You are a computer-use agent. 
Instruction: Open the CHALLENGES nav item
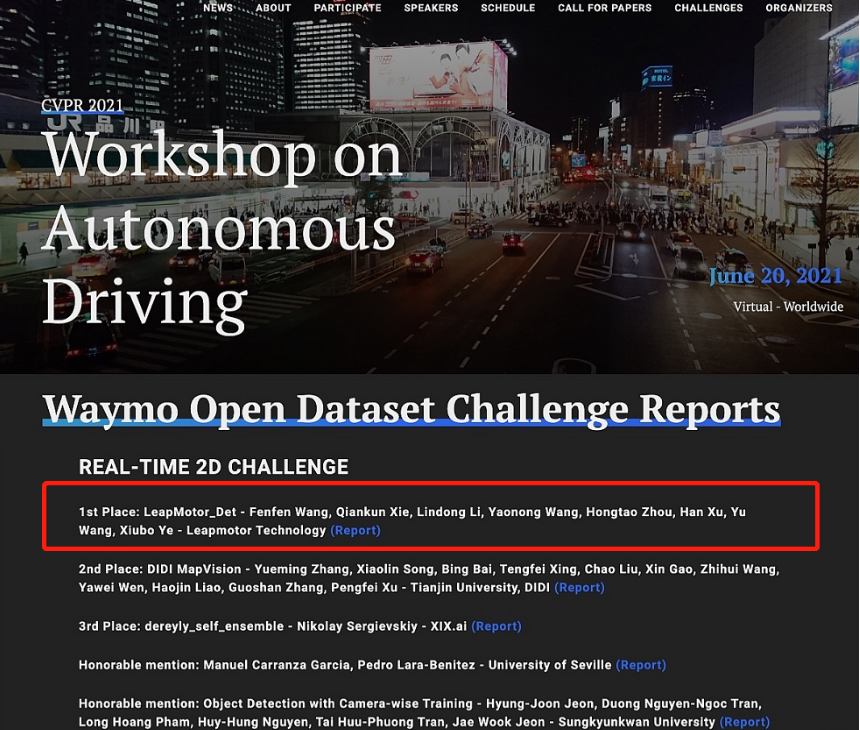pyautogui.click(x=709, y=8)
